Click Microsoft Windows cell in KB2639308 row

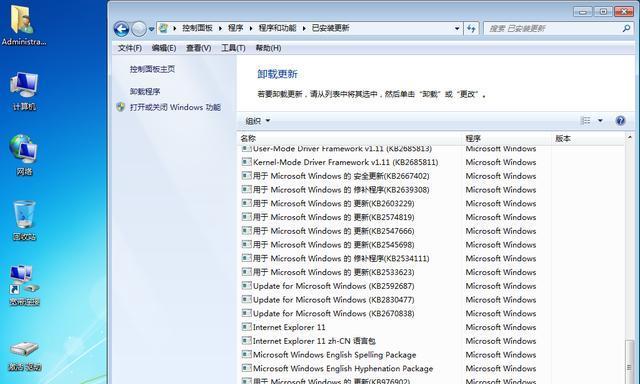coord(501,190)
